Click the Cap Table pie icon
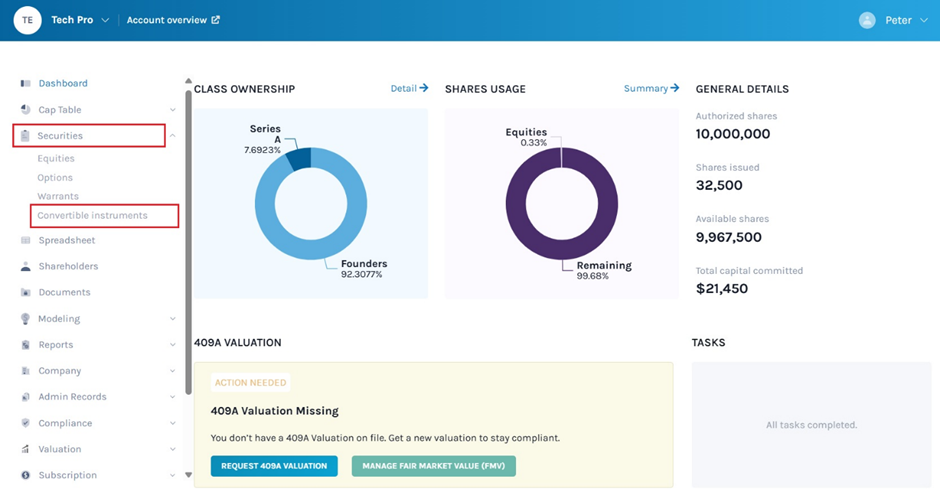 tap(26, 110)
